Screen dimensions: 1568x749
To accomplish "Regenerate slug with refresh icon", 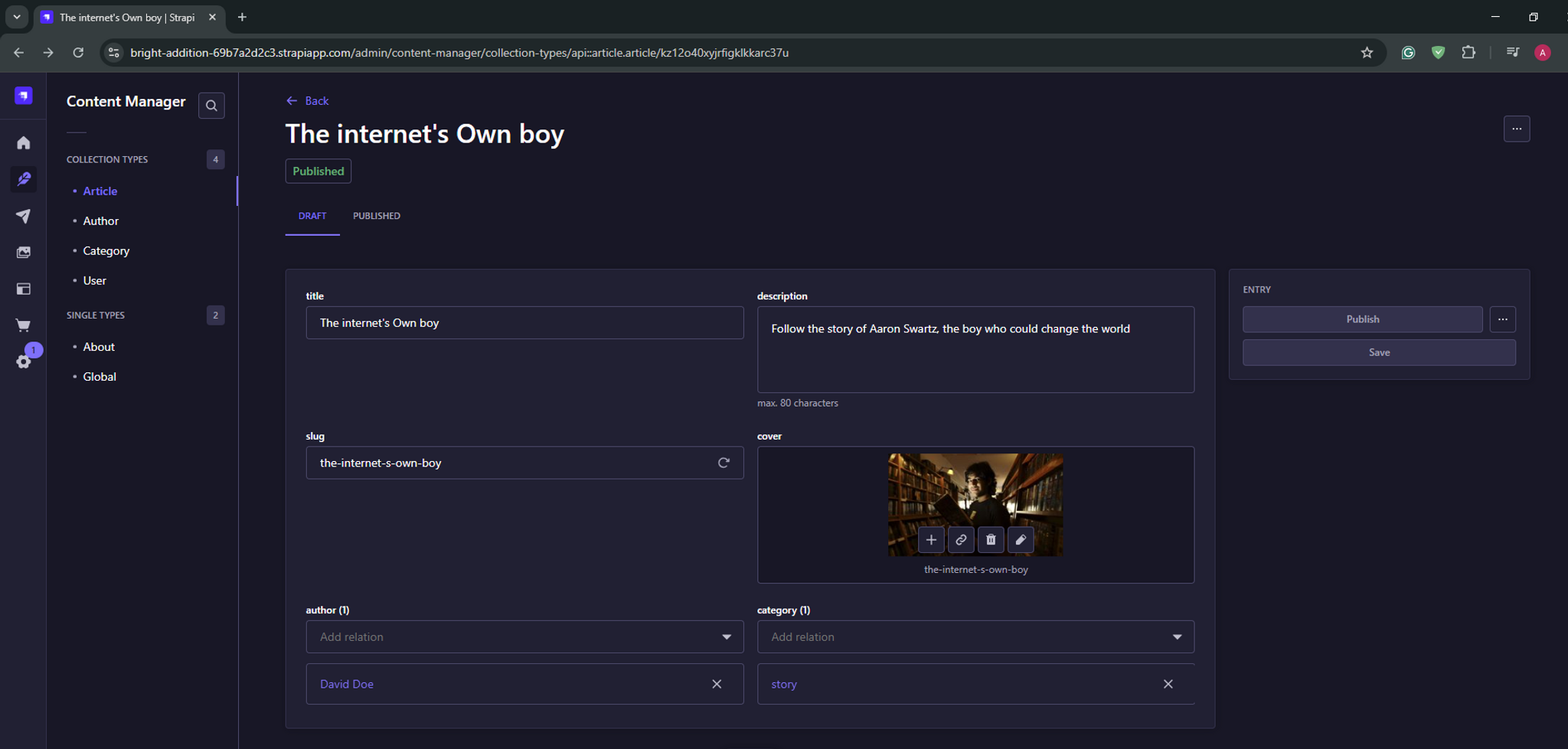I will [724, 463].
